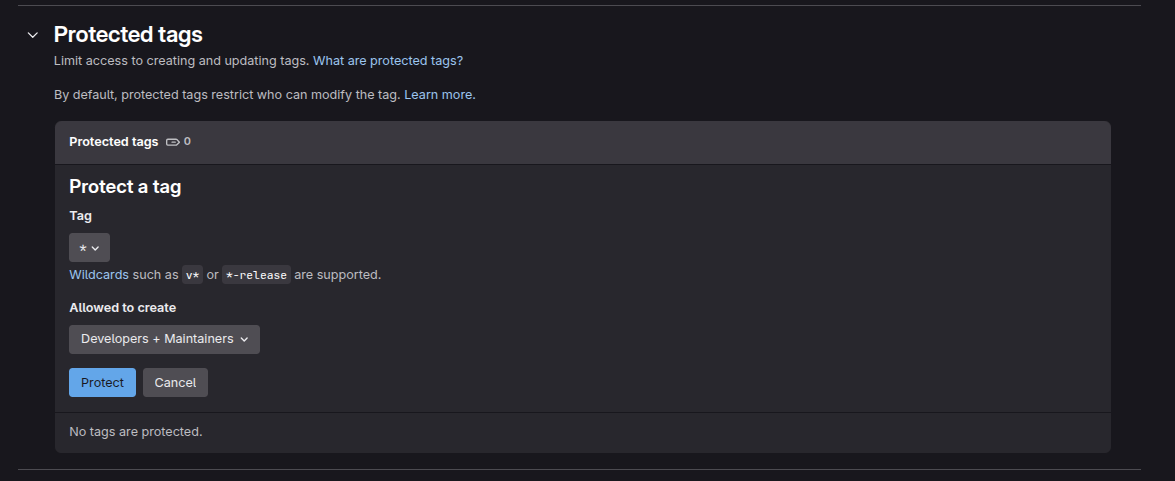Click the *-release wildcard example code
1175x481 pixels.
256,275
